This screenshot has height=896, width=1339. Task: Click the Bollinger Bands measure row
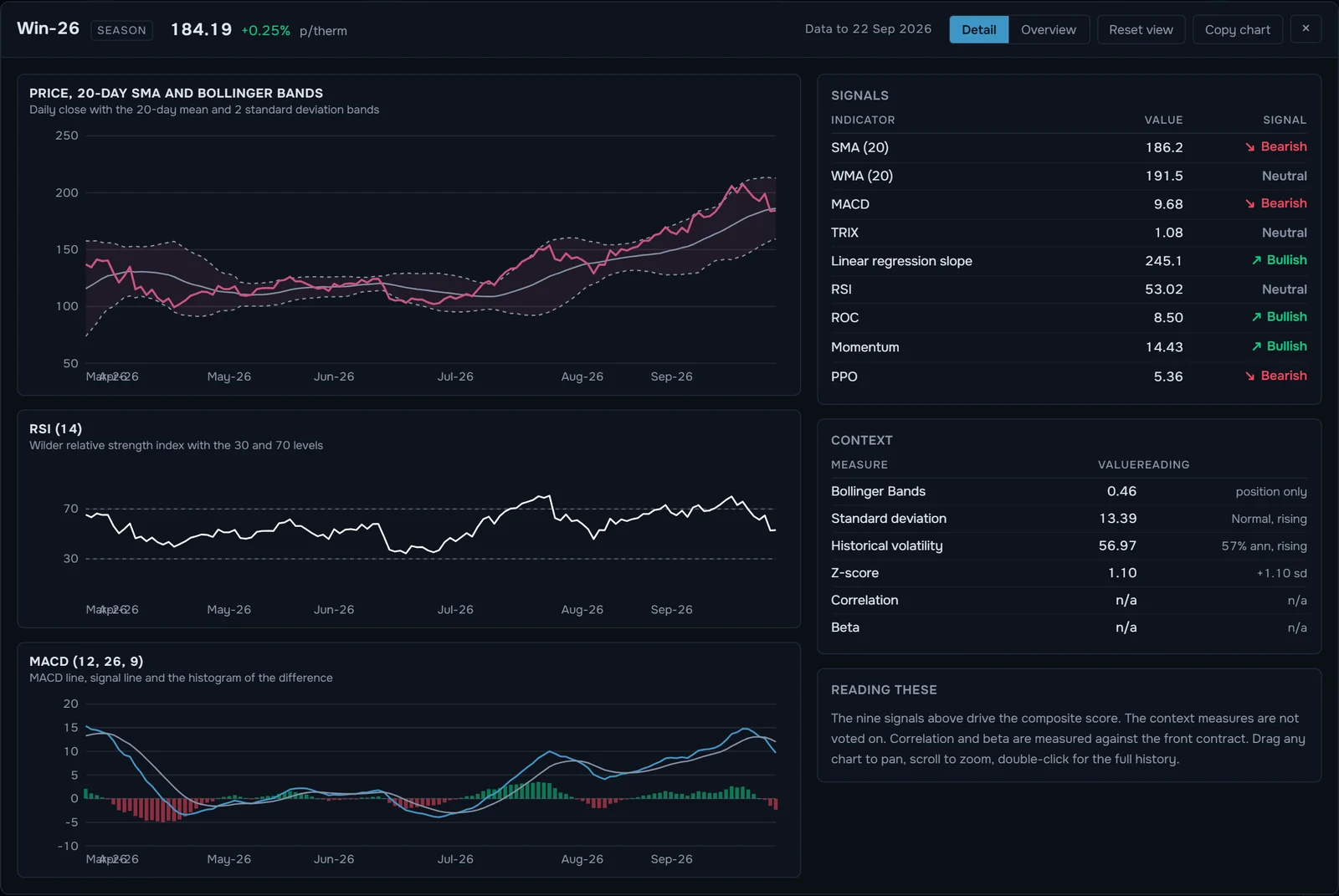click(1069, 491)
